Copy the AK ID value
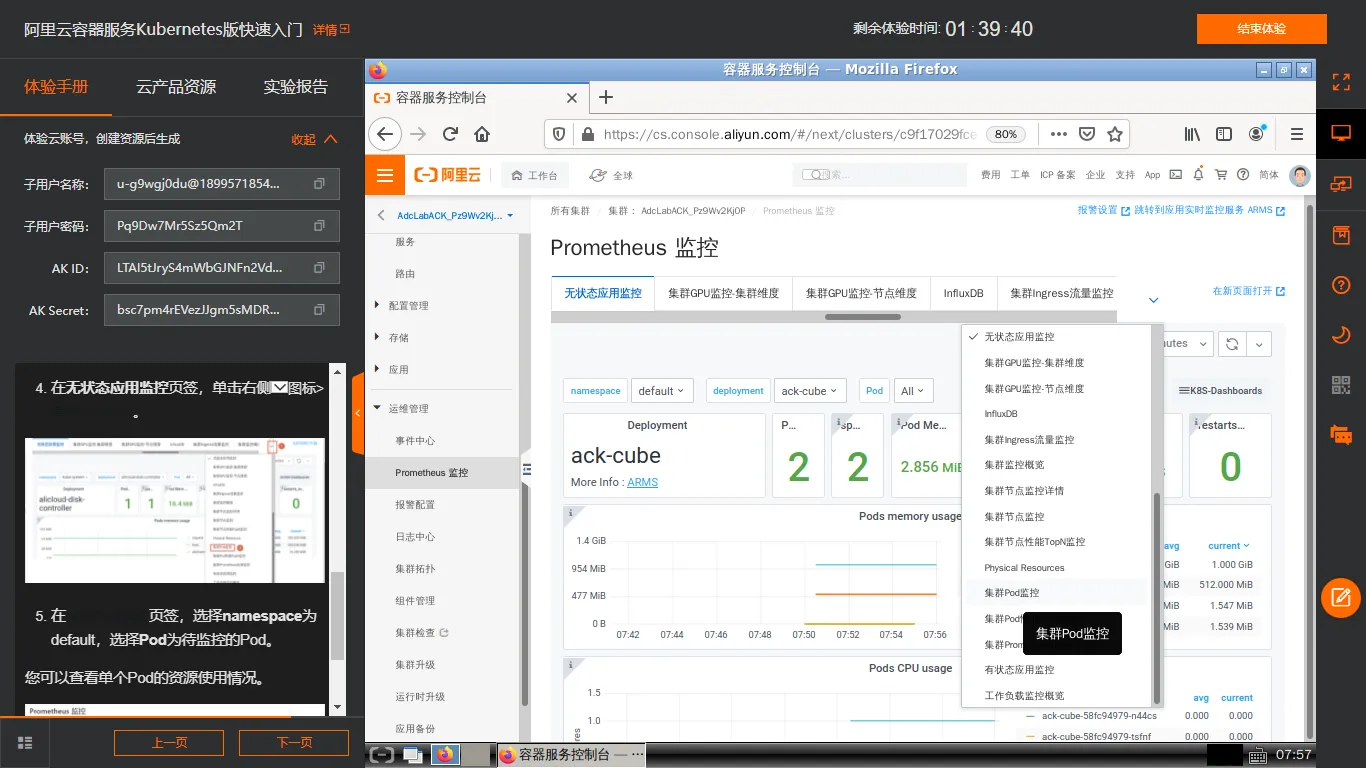Viewport: 1366px width, 768px height. [x=319, y=268]
